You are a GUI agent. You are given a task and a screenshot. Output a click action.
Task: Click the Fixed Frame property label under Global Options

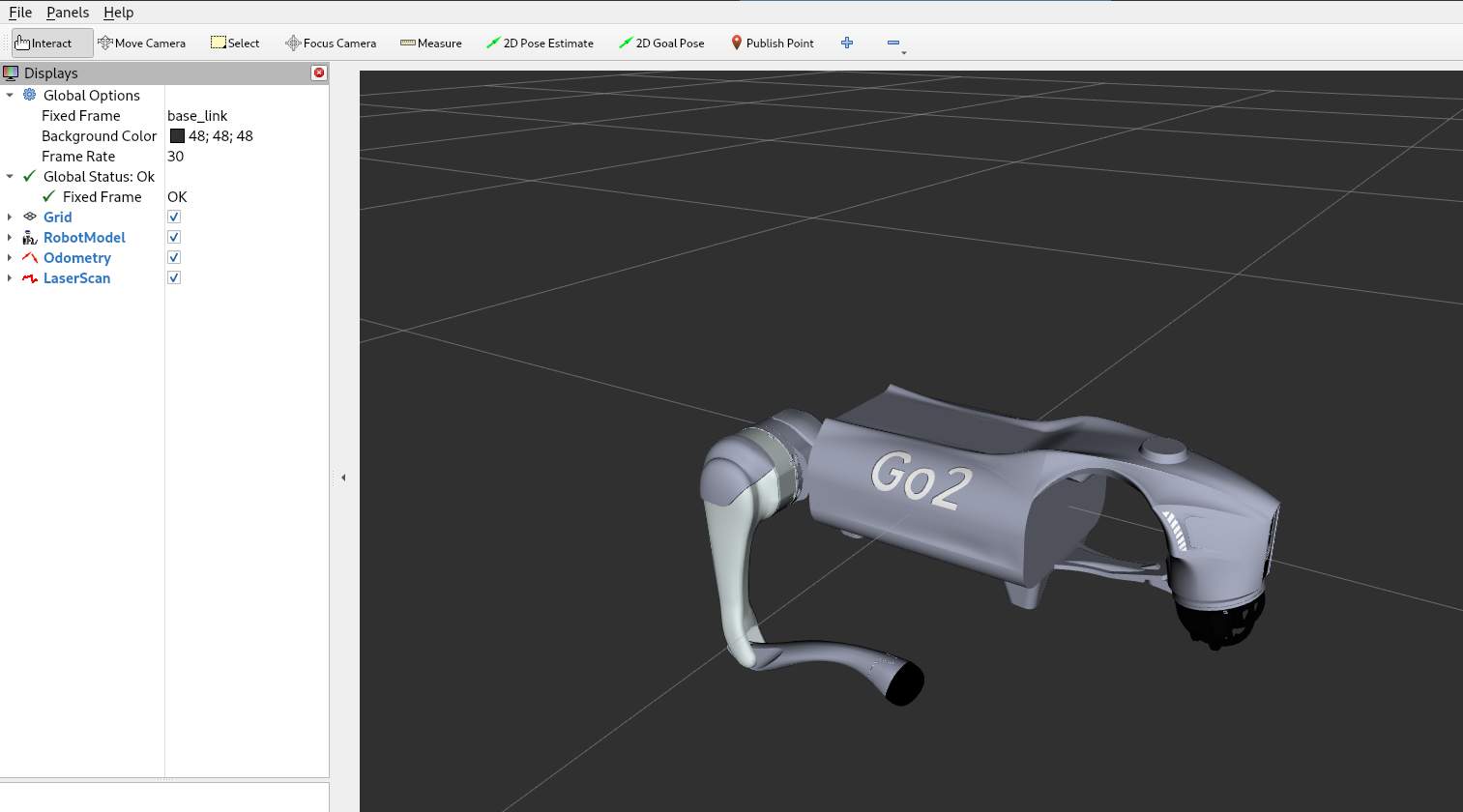click(81, 115)
